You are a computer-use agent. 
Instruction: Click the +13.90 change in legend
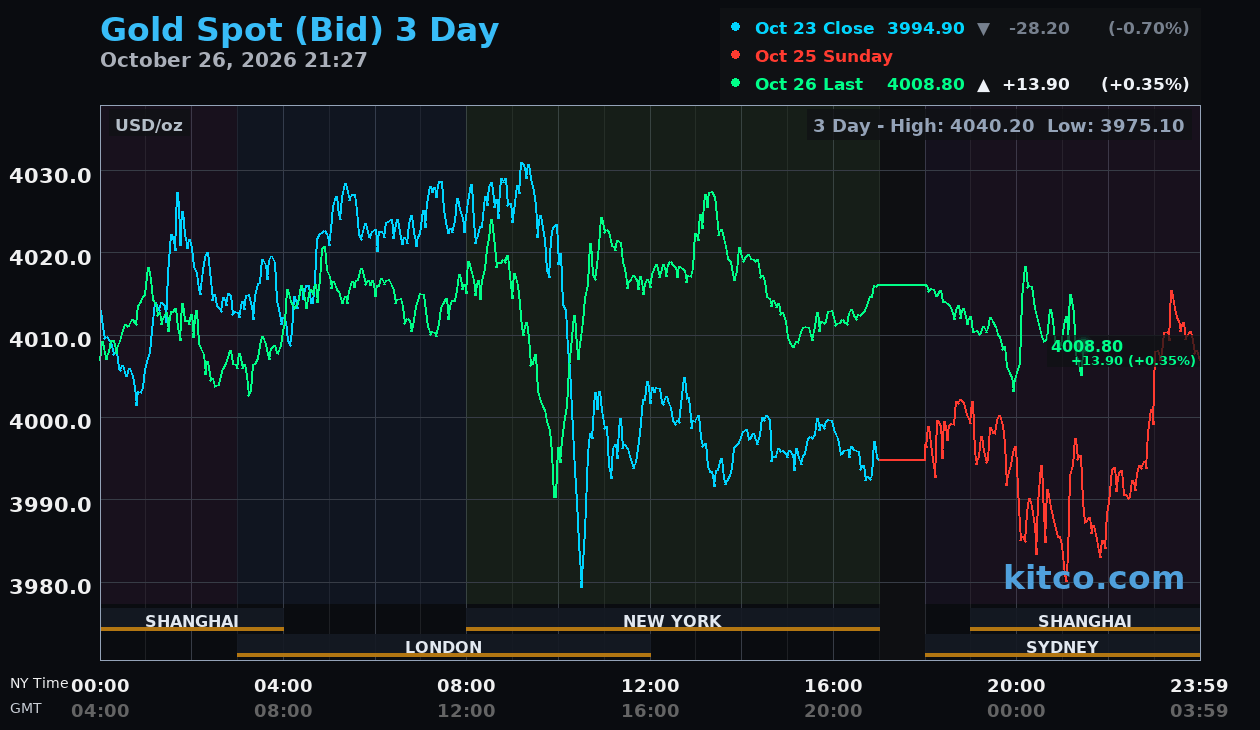(x=1035, y=84)
